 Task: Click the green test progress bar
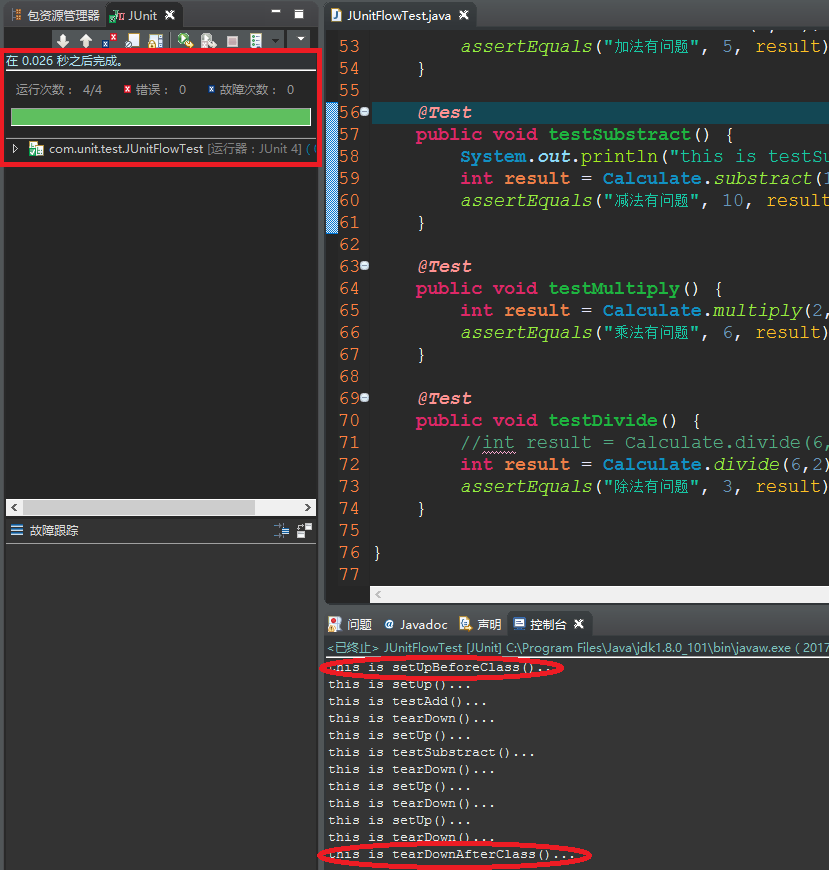point(161,117)
